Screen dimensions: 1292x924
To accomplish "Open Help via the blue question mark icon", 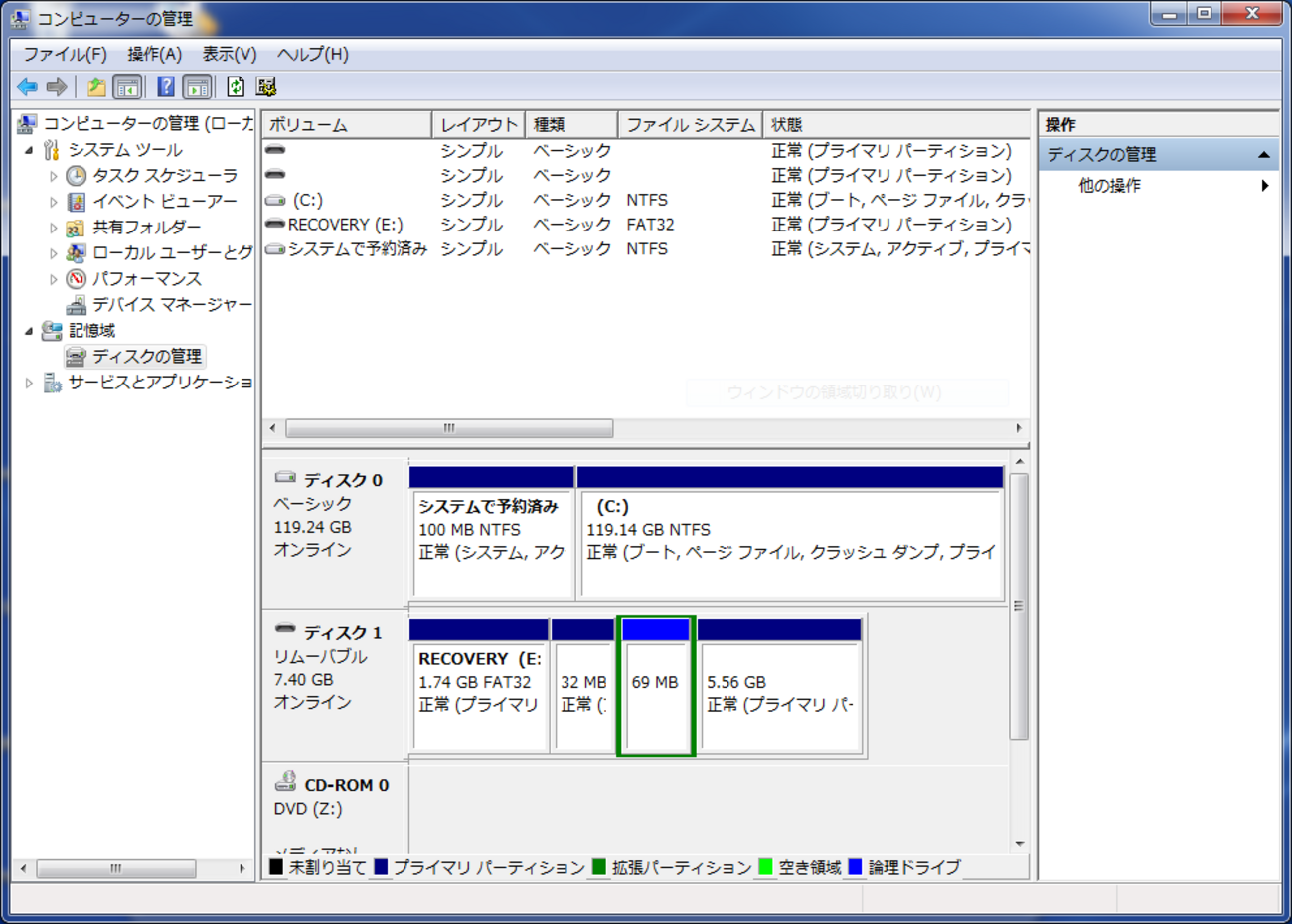I will 166,87.
